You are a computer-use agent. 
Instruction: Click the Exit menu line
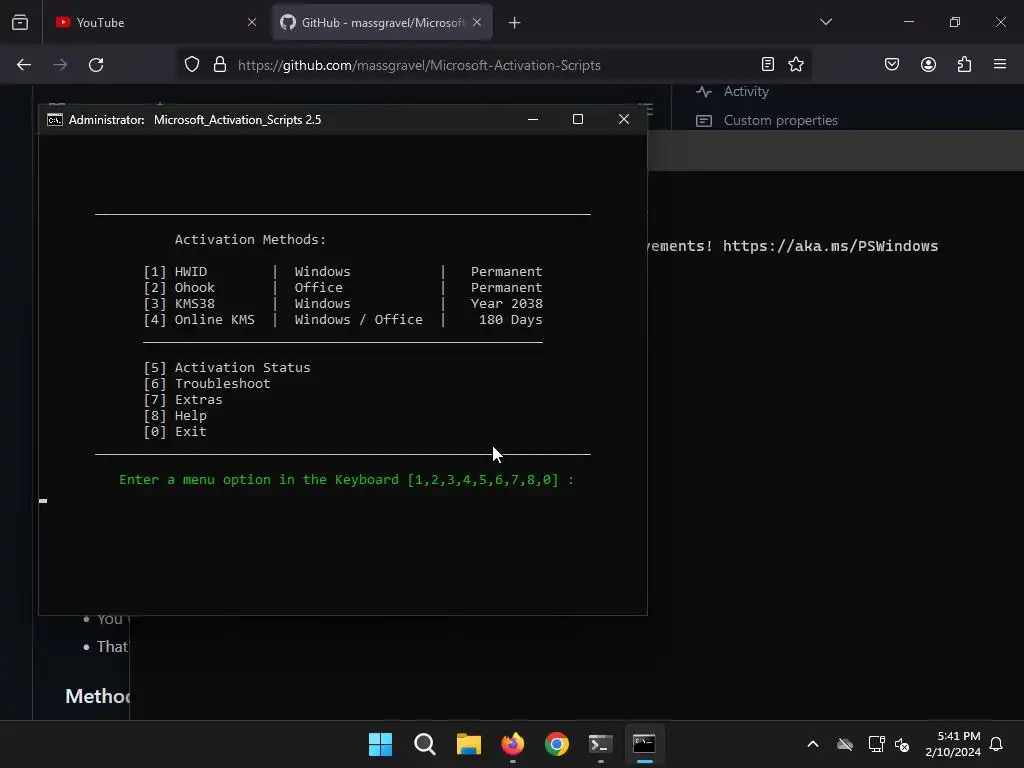pyautogui.click(x=175, y=432)
